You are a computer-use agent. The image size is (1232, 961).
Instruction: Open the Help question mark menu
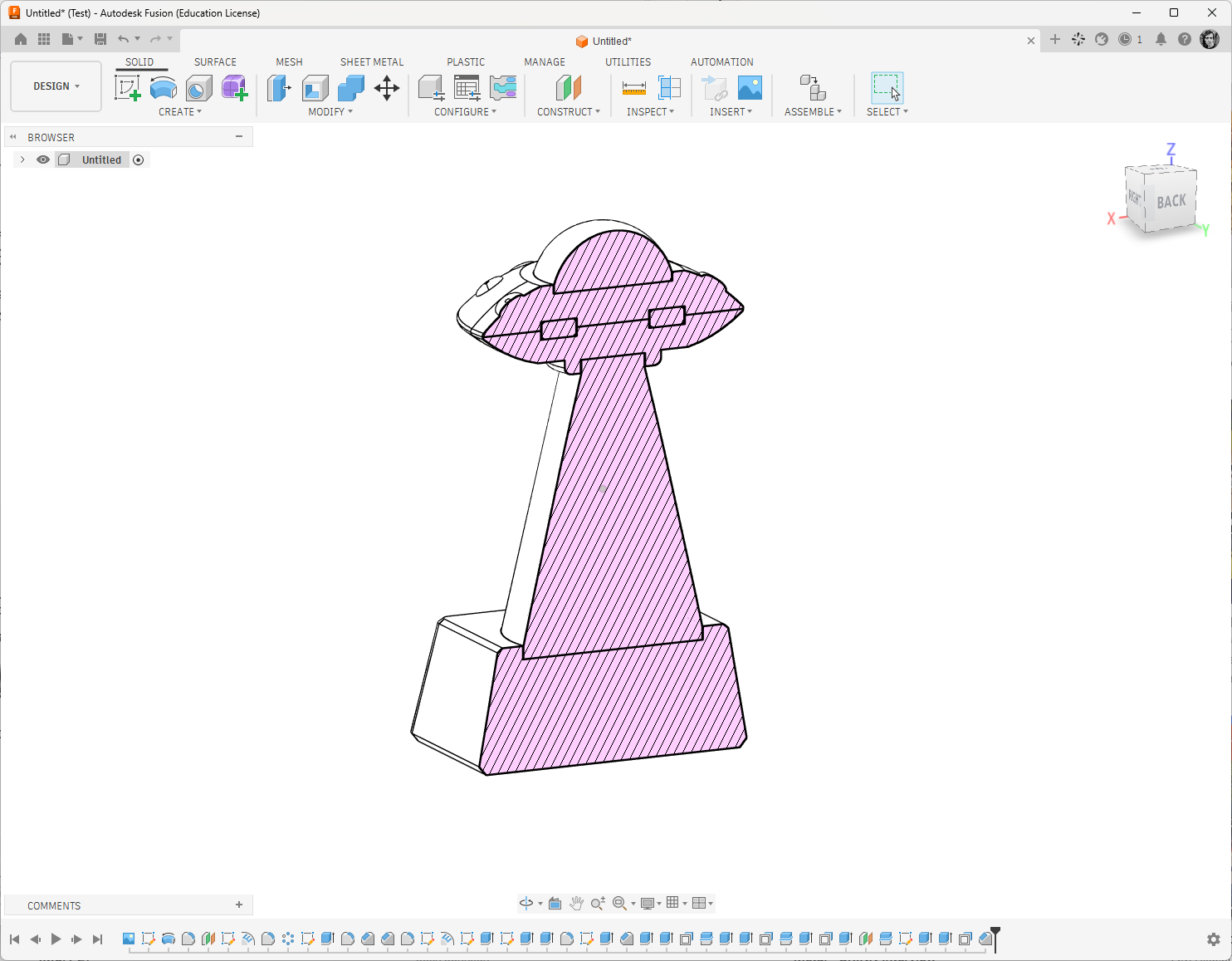point(1185,39)
